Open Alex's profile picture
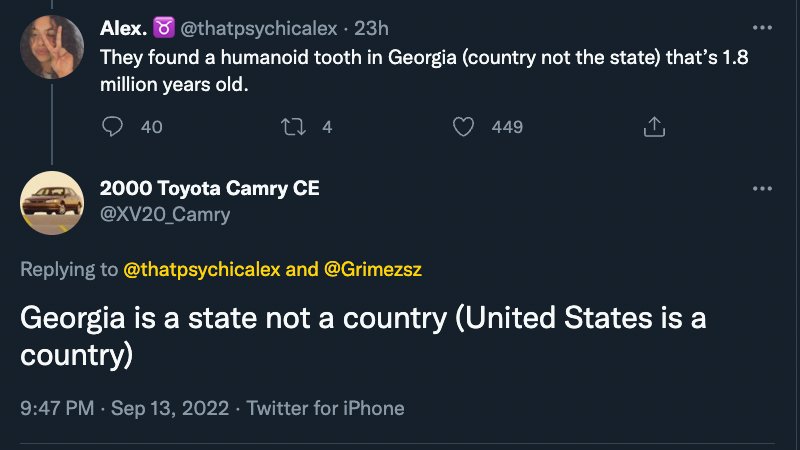The width and height of the screenshot is (800, 450). (x=52, y=47)
